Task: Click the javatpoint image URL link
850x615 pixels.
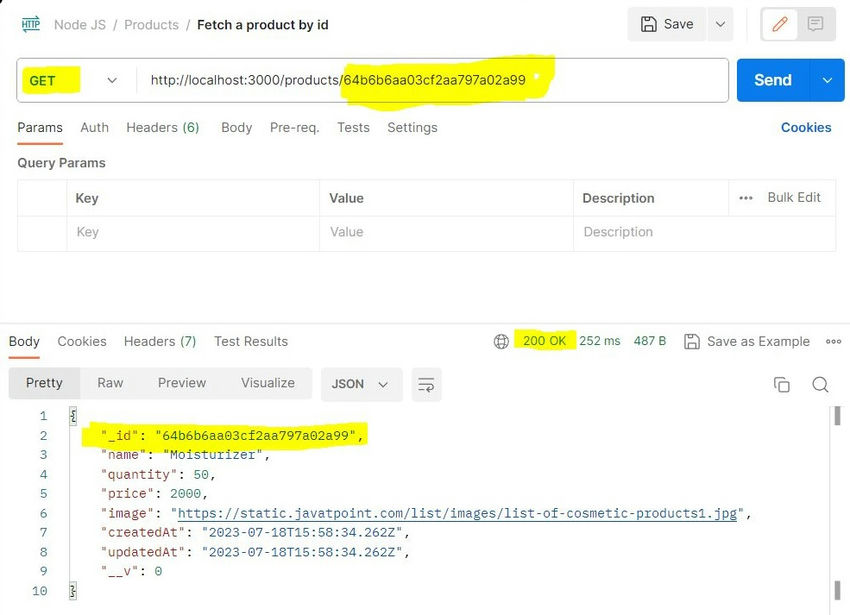Action: (457, 514)
